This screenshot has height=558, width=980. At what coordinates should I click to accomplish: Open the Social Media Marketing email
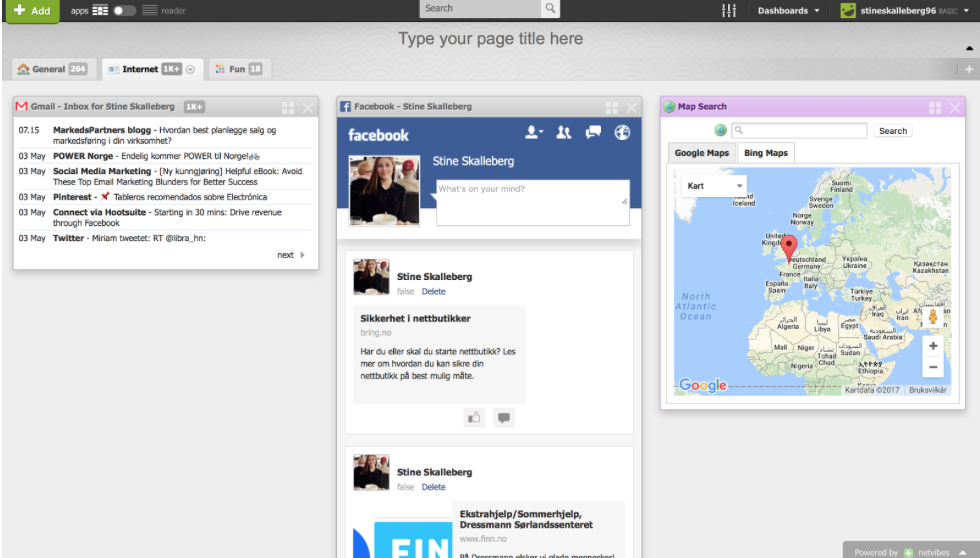pyautogui.click(x=166, y=176)
